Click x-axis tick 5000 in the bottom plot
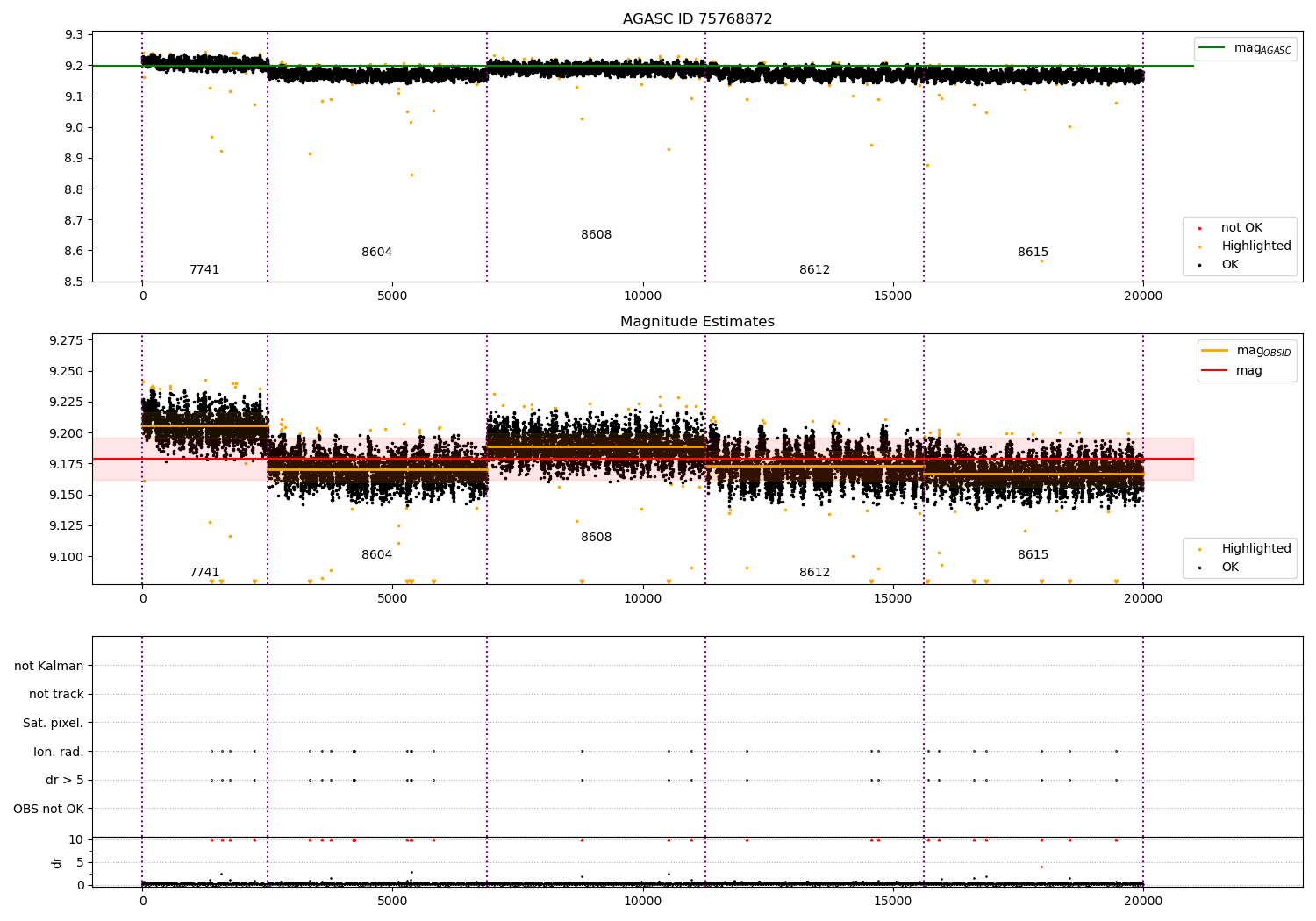1316x921 pixels. [x=392, y=900]
